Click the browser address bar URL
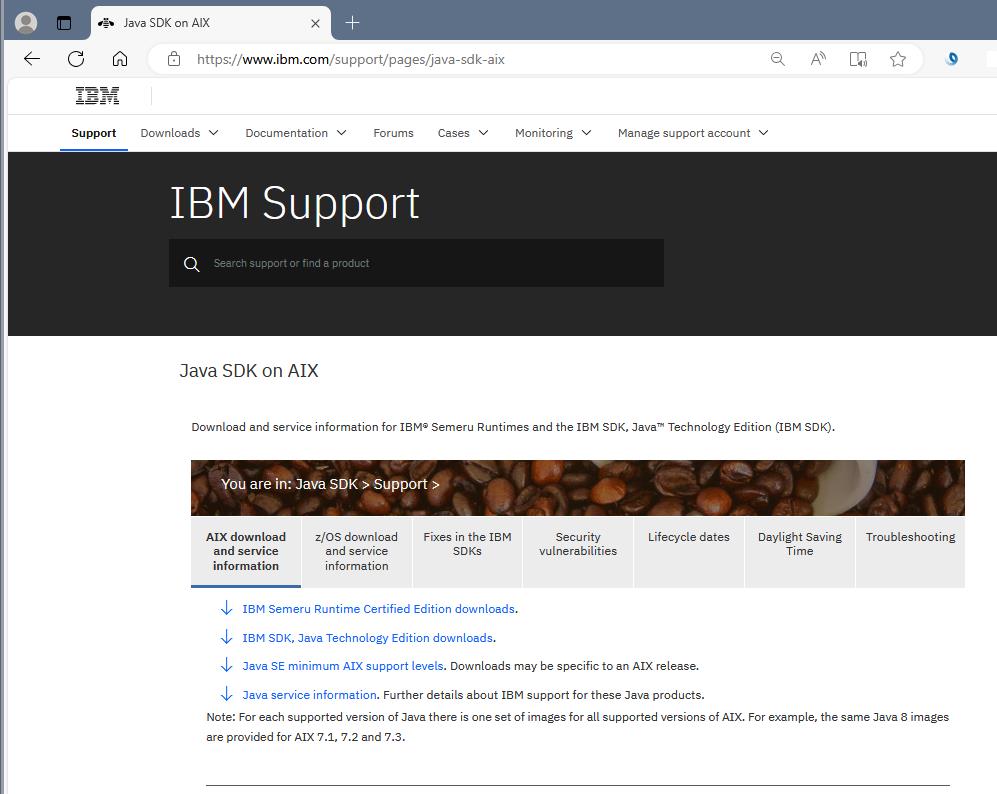 tap(350, 59)
